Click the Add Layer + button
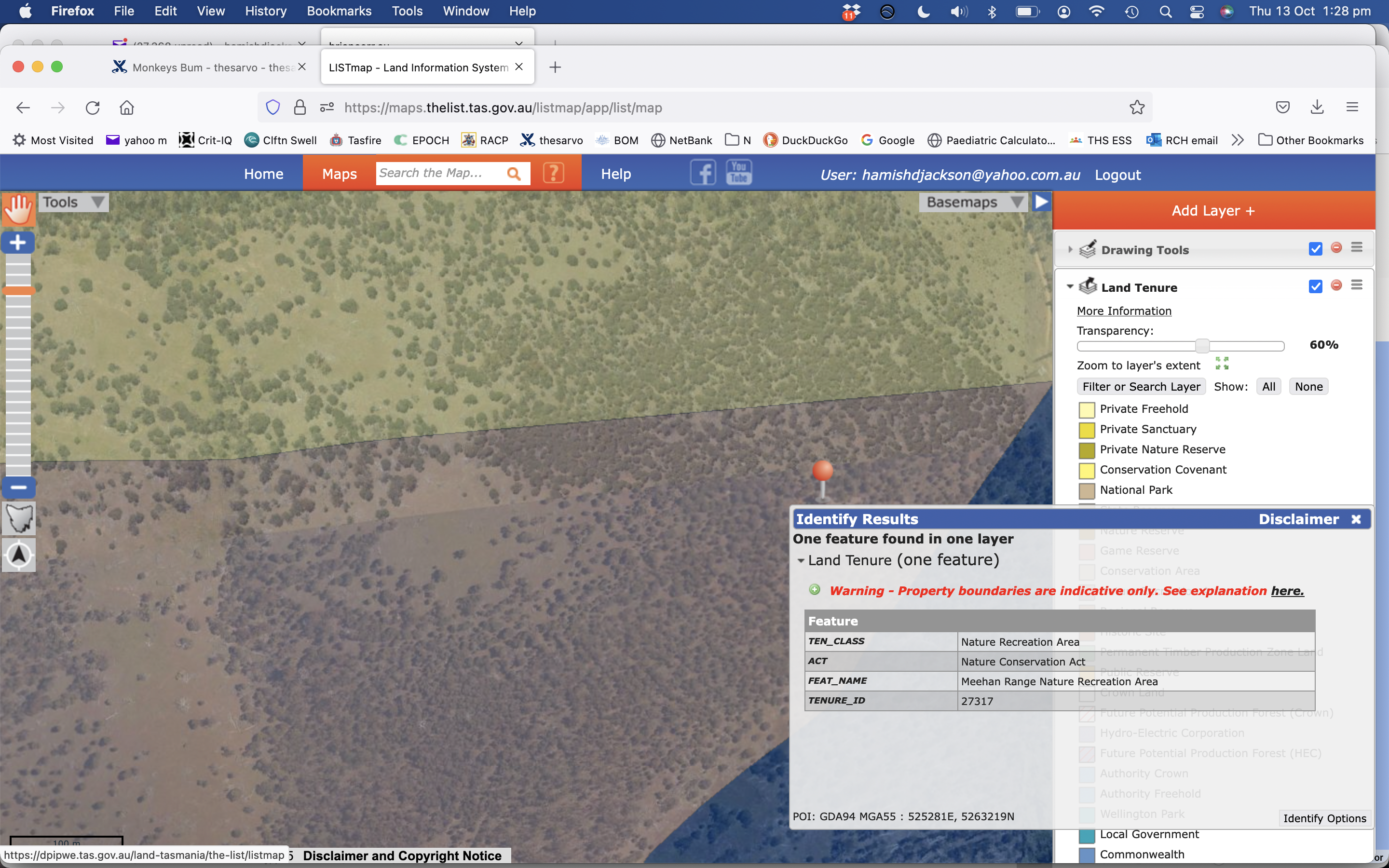1389x868 pixels. coord(1213,211)
